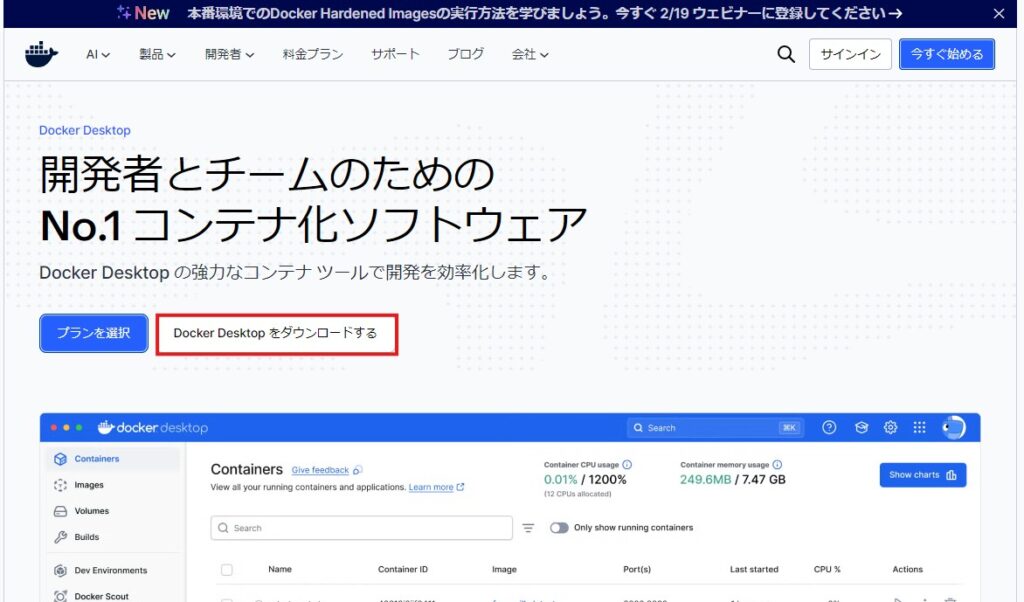Click the Learning center graduation cap icon
This screenshot has width=1024, height=602.
tap(860, 427)
